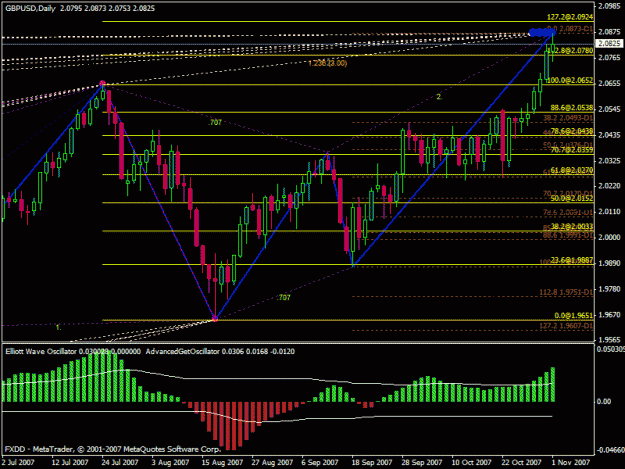
Task: Click the 1.9780 price scale value
Action: (610, 289)
